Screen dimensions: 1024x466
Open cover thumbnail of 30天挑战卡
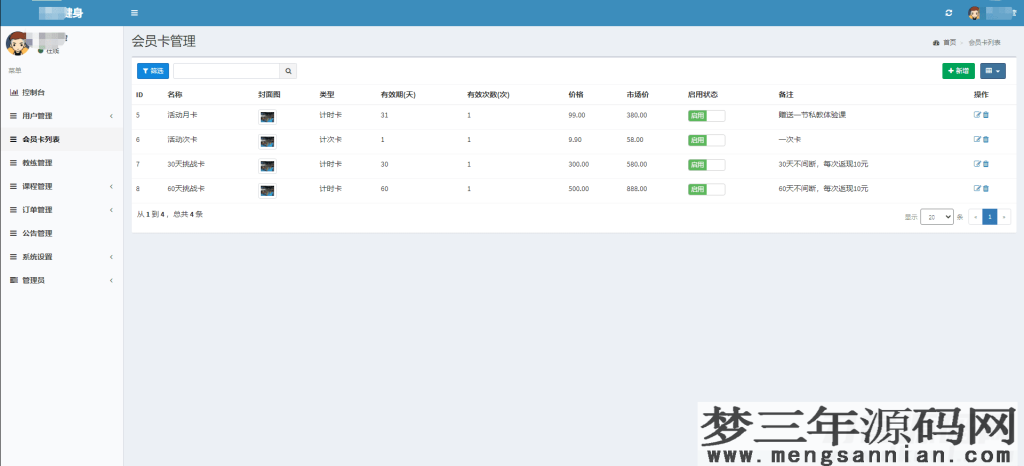click(x=267, y=166)
